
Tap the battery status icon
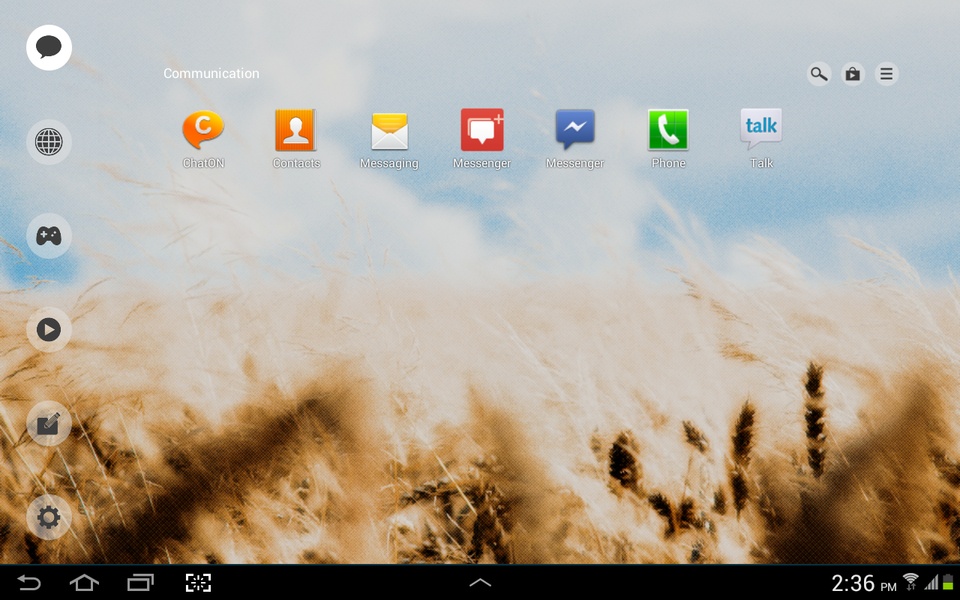tap(948, 582)
